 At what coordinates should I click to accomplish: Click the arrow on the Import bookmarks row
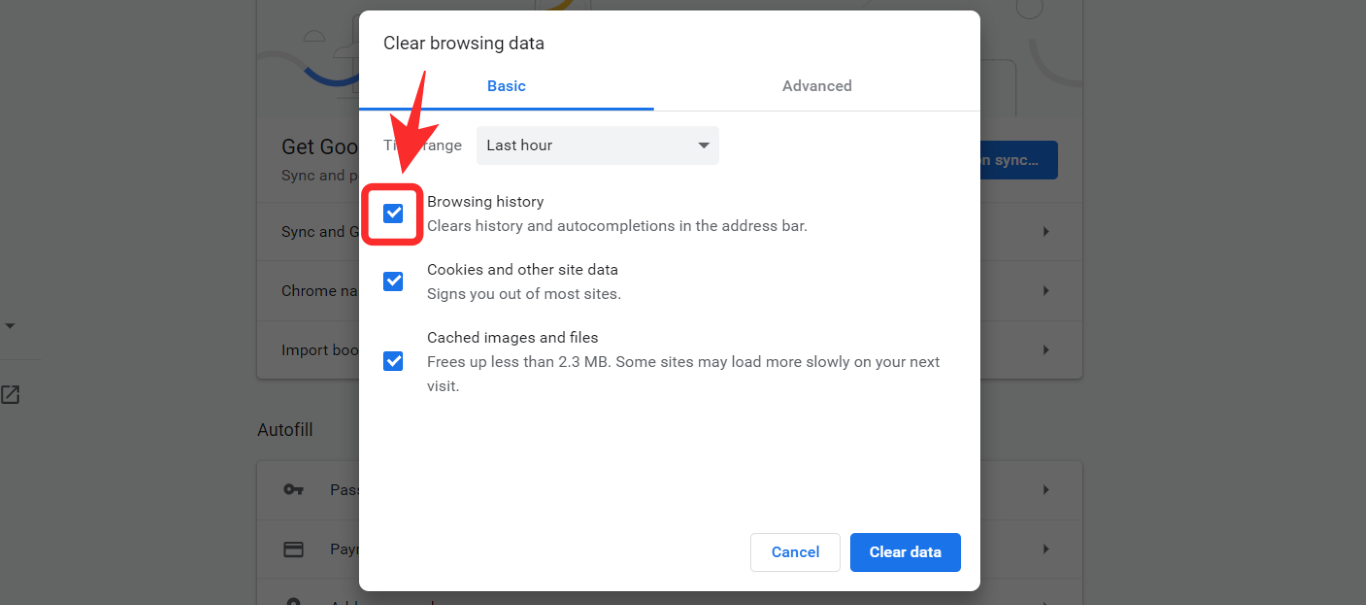tap(1046, 350)
